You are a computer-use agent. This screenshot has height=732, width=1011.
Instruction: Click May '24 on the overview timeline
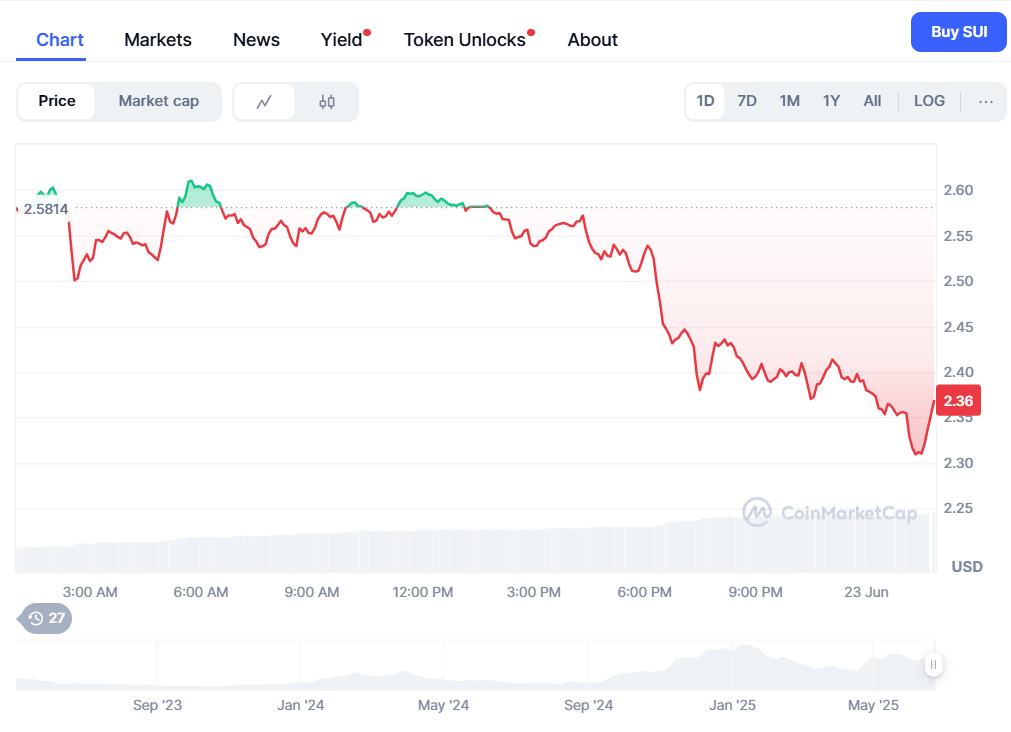coord(443,705)
